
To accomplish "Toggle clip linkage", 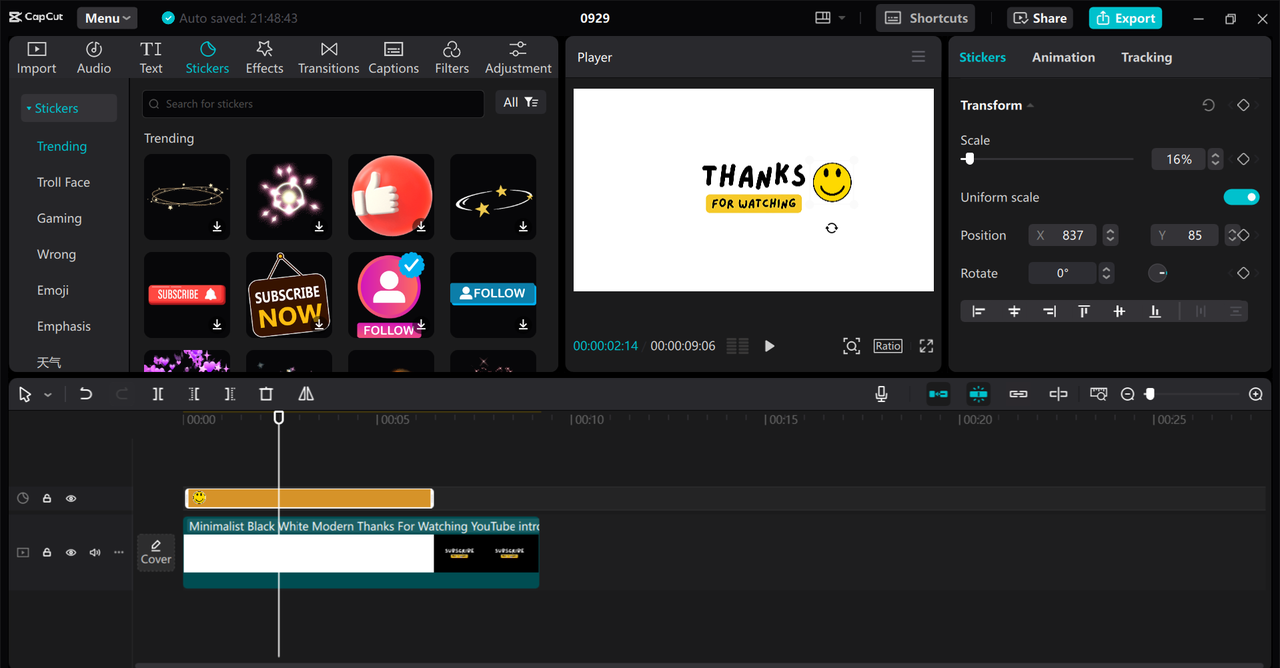I will 1018,394.
